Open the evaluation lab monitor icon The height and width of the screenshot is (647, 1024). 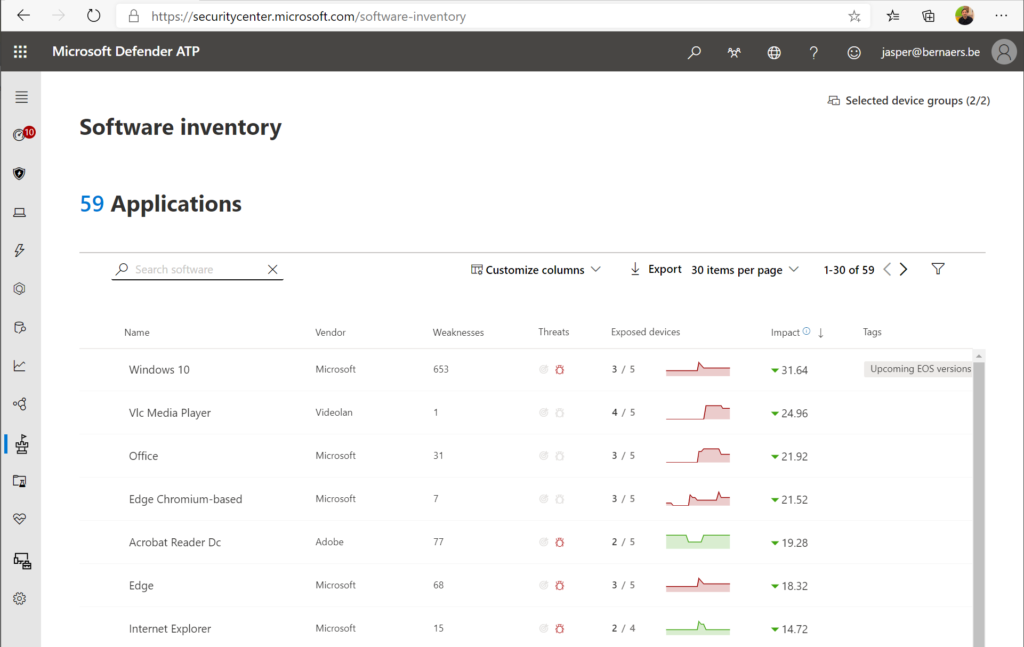click(20, 482)
